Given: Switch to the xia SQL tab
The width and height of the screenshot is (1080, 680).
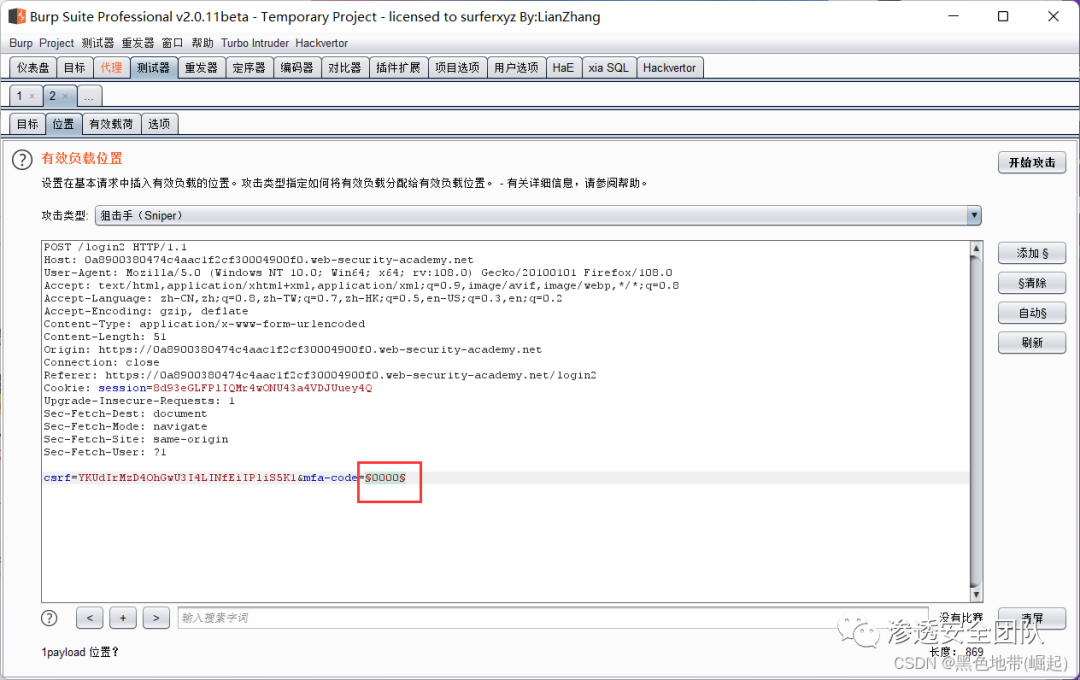Looking at the screenshot, I should pos(608,68).
